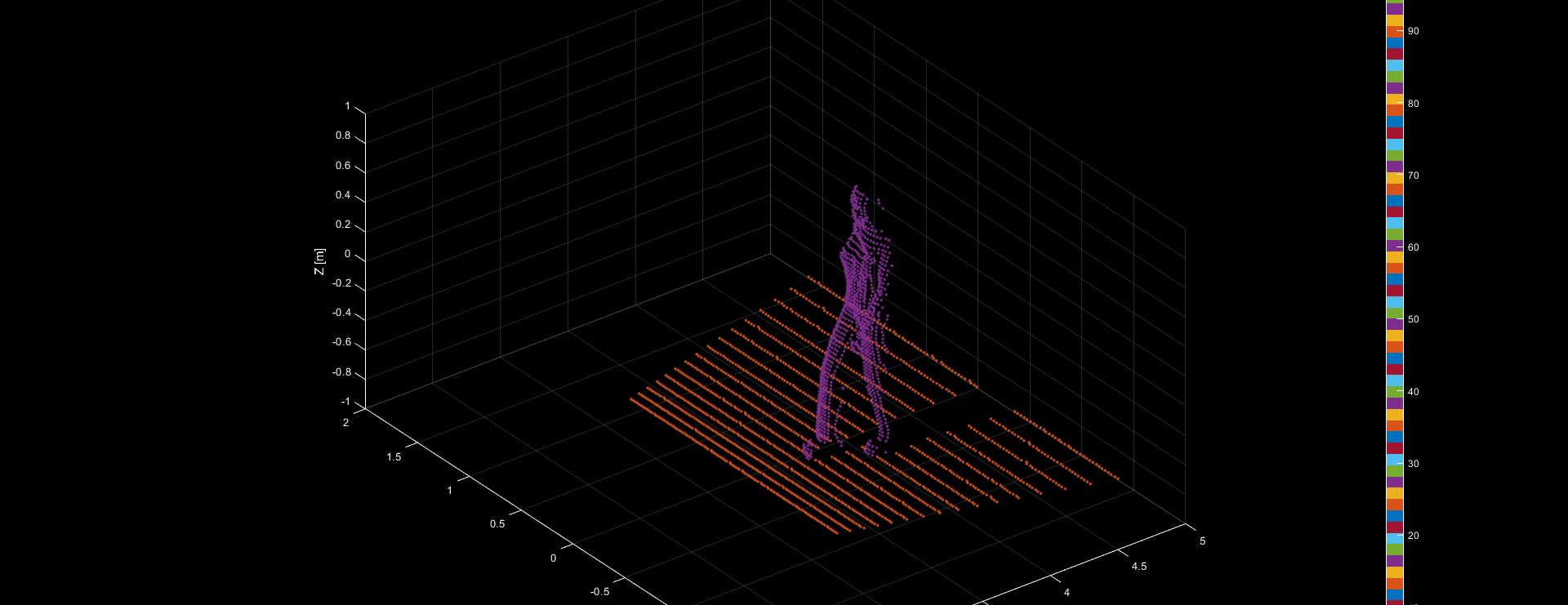Viewport: 1568px width, 605px height.
Task: Click the colorbar label 20
Action: coord(1414,536)
